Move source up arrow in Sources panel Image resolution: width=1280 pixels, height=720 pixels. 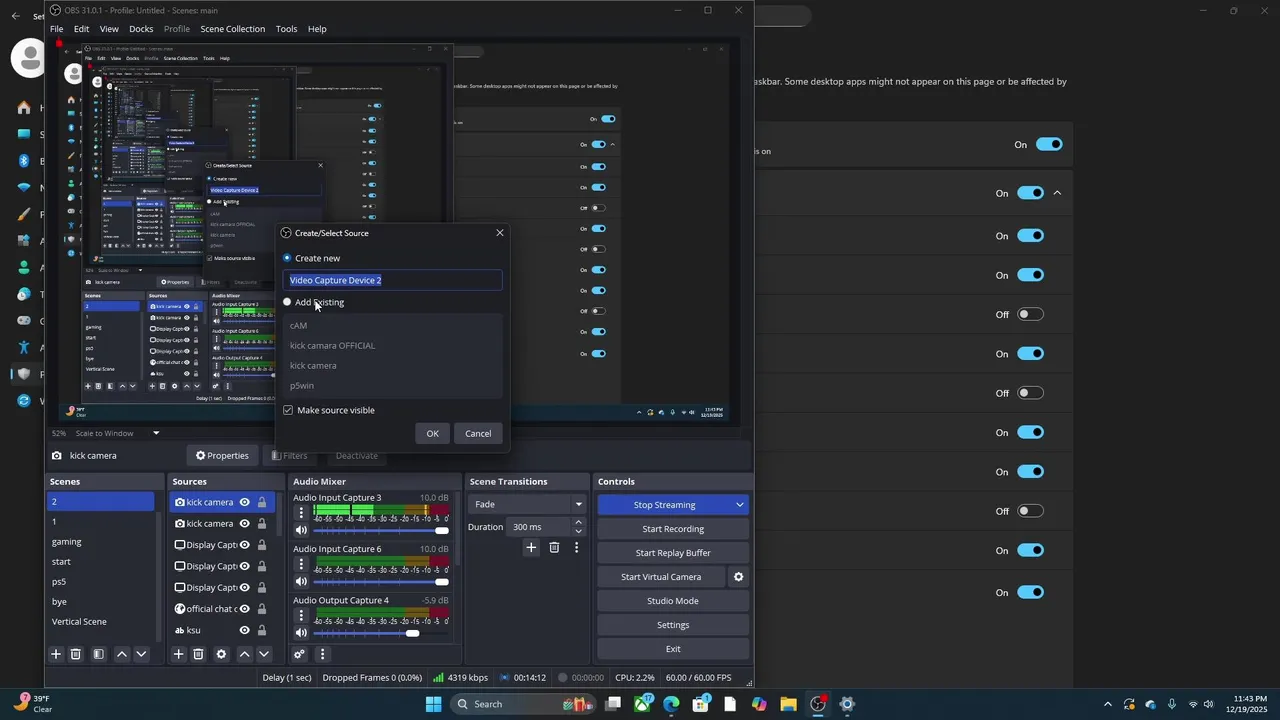coord(244,654)
